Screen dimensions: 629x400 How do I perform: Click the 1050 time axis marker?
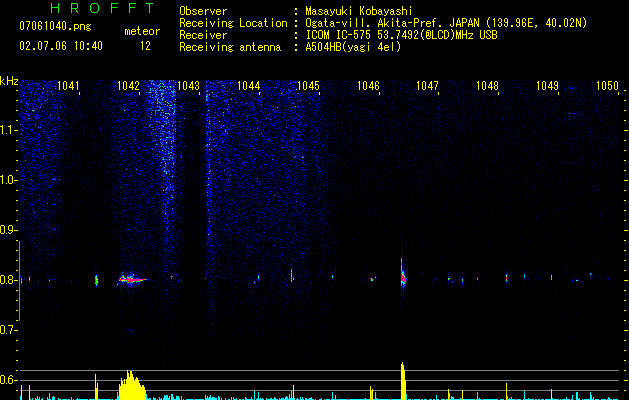pyautogui.click(x=607, y=85)
